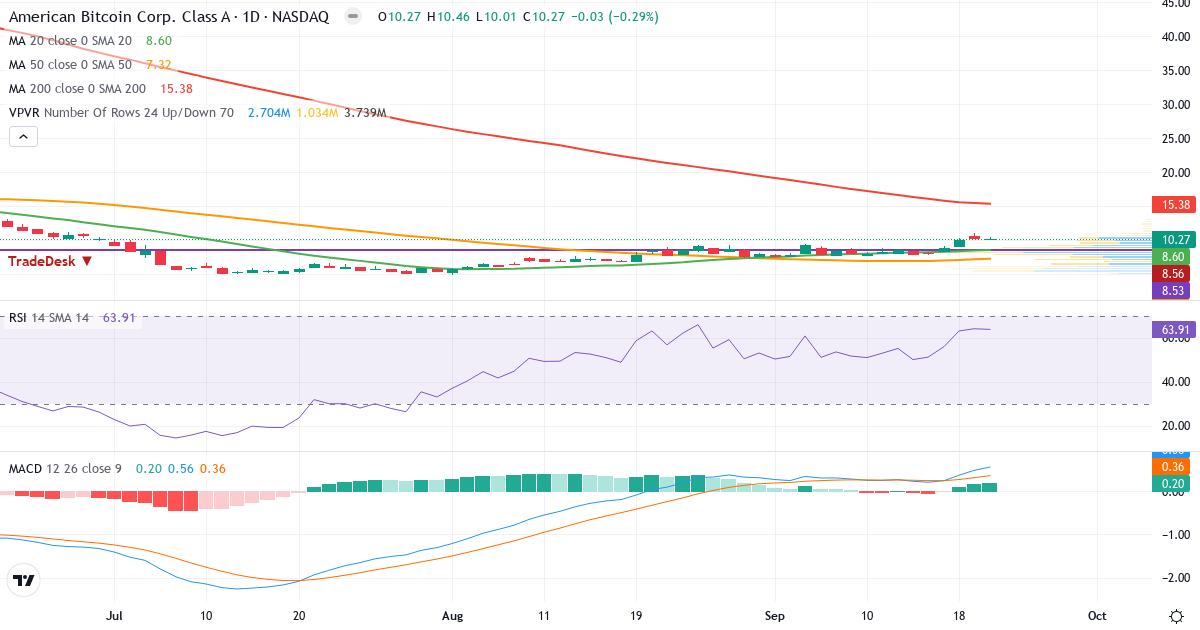Click the dark red 8.56 price label
This screenshot has width=1200, height=630.
pos(1172,274)
